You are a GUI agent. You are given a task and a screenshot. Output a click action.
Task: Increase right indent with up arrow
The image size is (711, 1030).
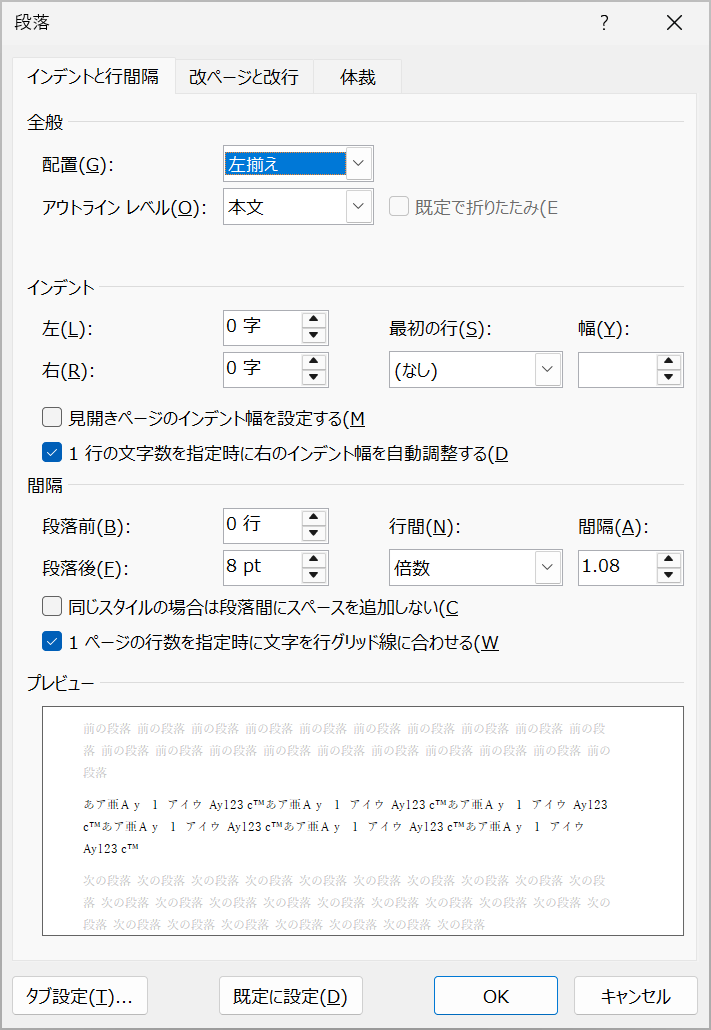click(x=314, y=361)
